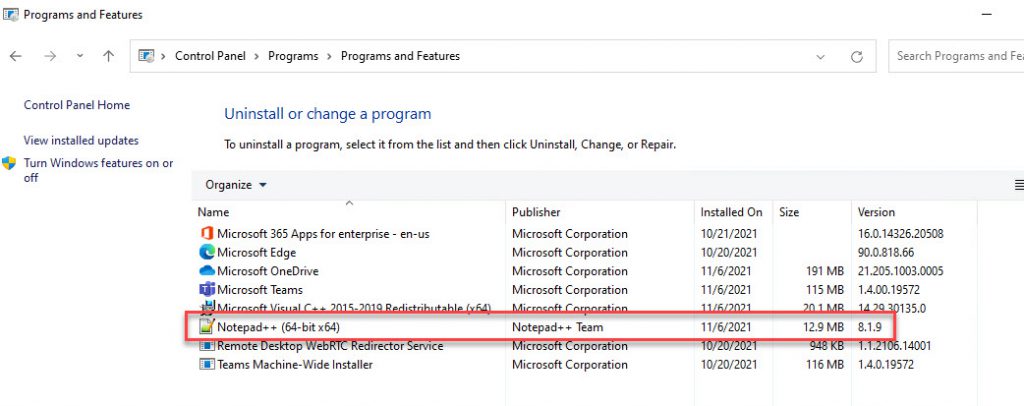
Task: Click the view options icon on toolbar
Action: pos(1019,185)
